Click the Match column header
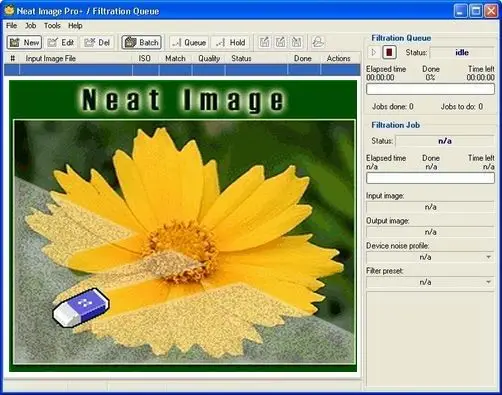This screenshot has height=395, width=502. [x=175, y=59]
